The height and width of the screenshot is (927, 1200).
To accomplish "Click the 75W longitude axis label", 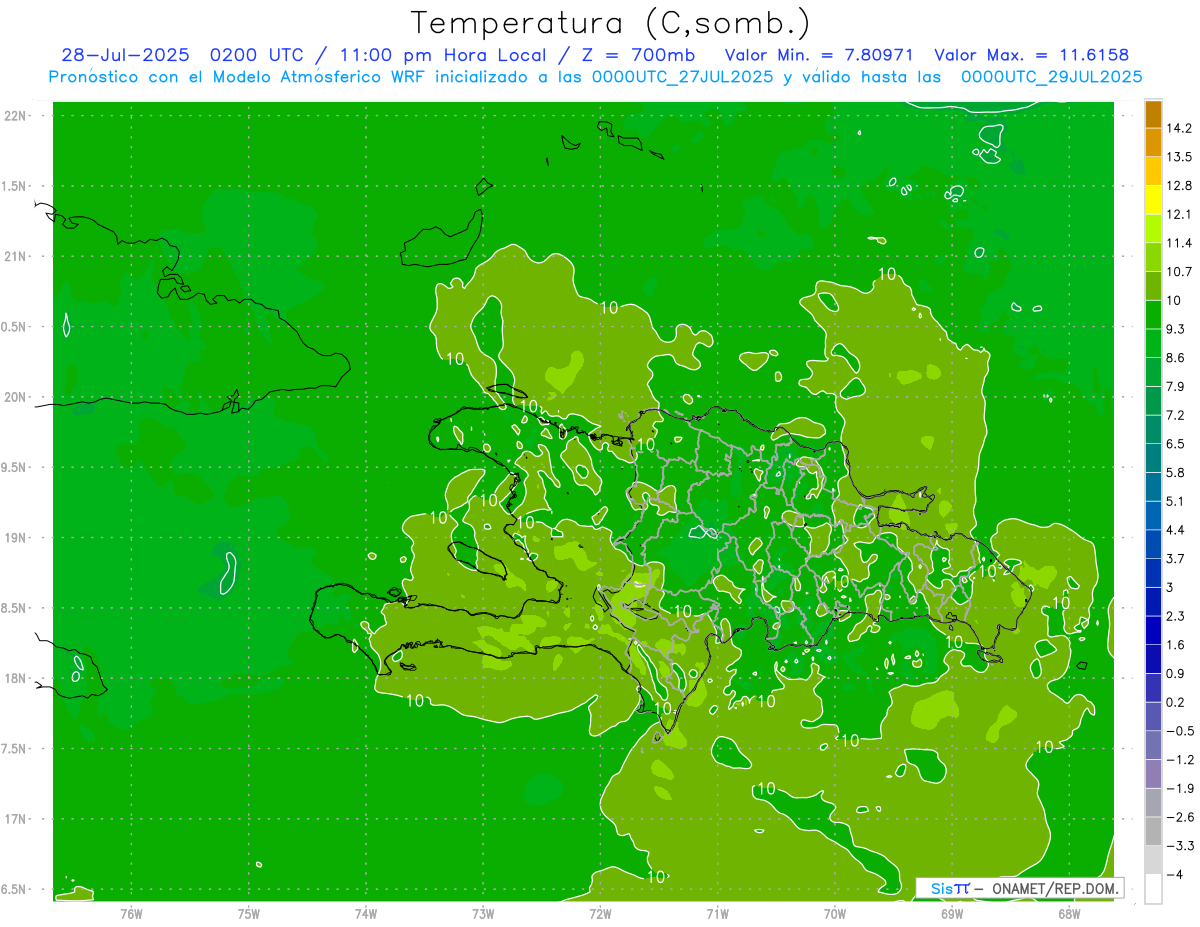I will coord(249,913).
